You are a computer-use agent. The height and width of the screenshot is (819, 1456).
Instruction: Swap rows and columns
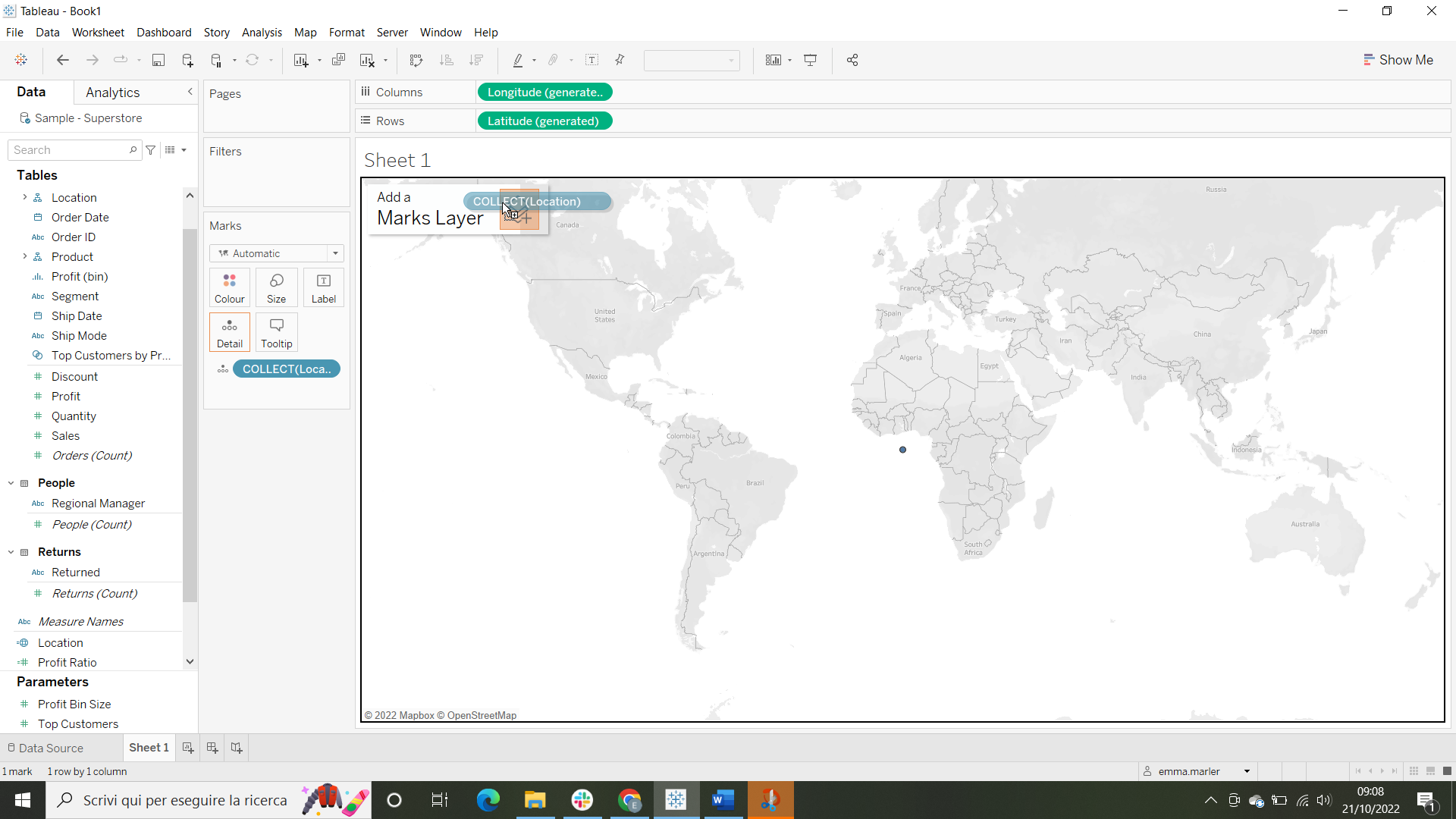point(416,60)
